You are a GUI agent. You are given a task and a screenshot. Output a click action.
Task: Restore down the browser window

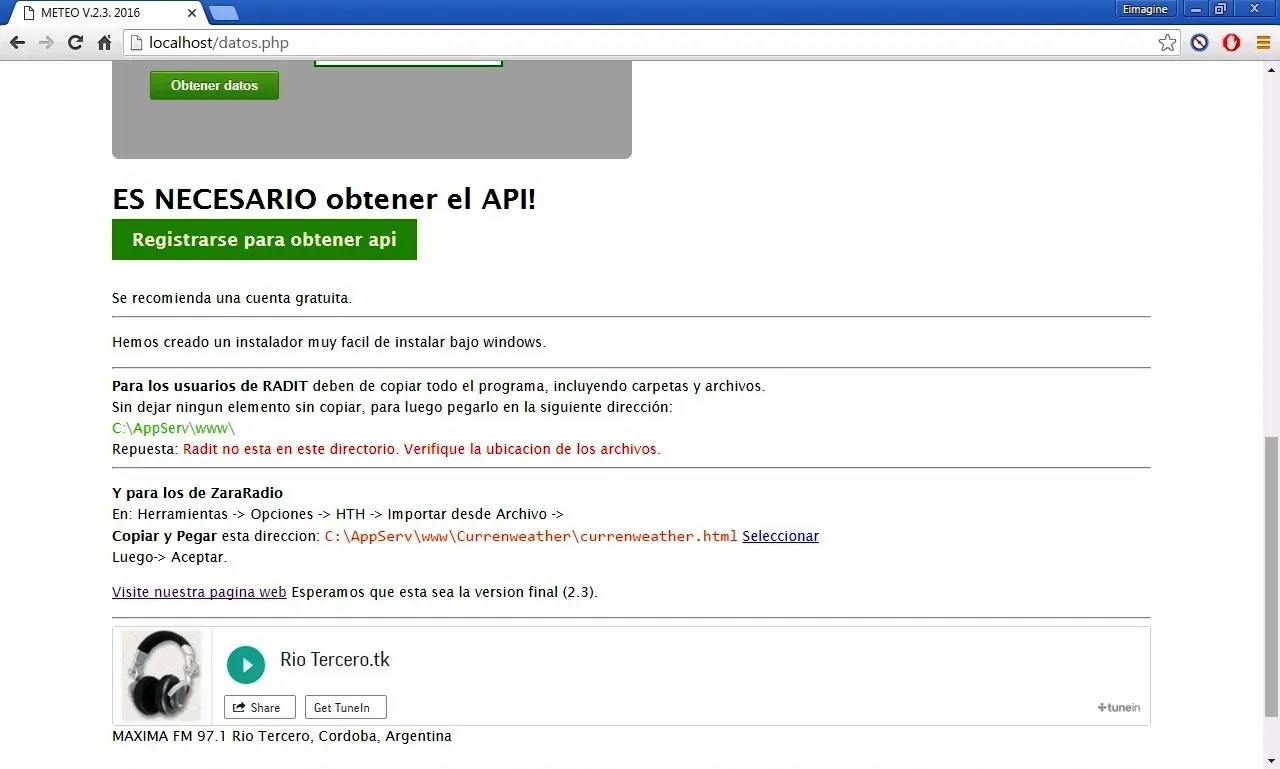[1221, 9]
